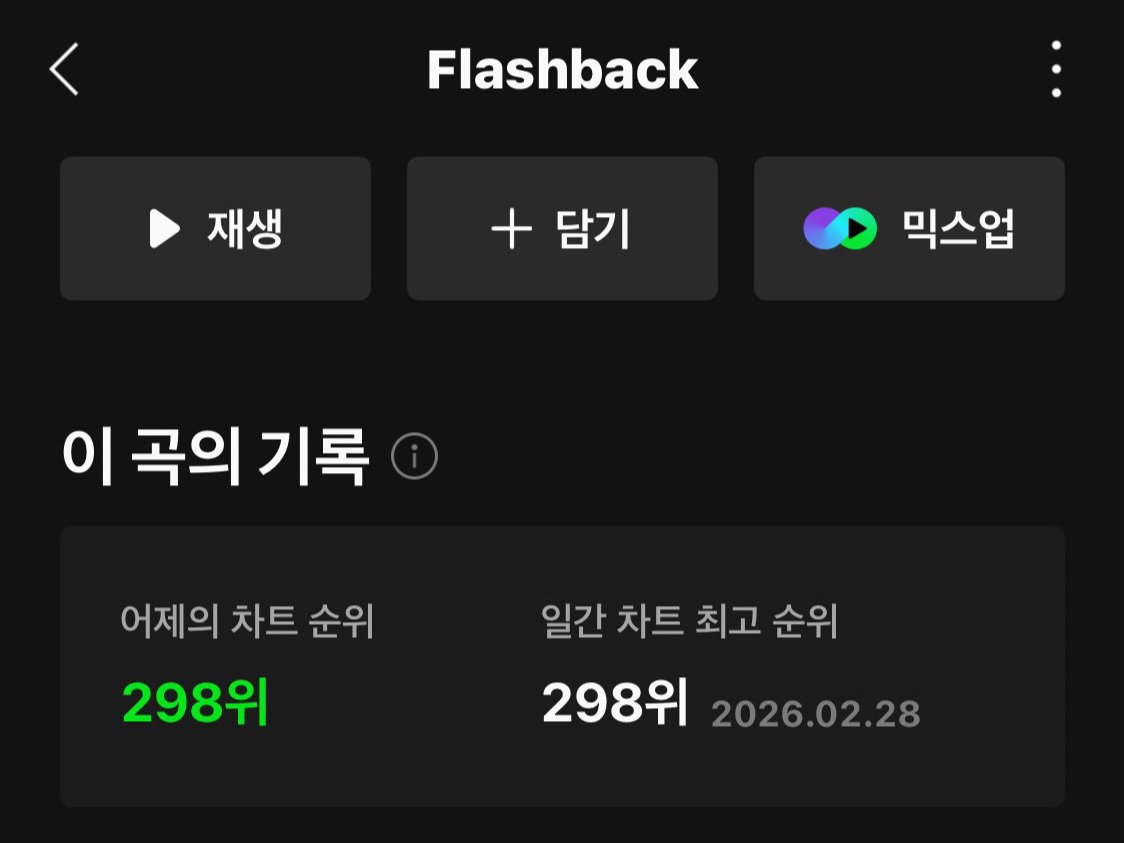
Task: Click the 어제의 차트 순위 label
Action: (x=247, y=620)
